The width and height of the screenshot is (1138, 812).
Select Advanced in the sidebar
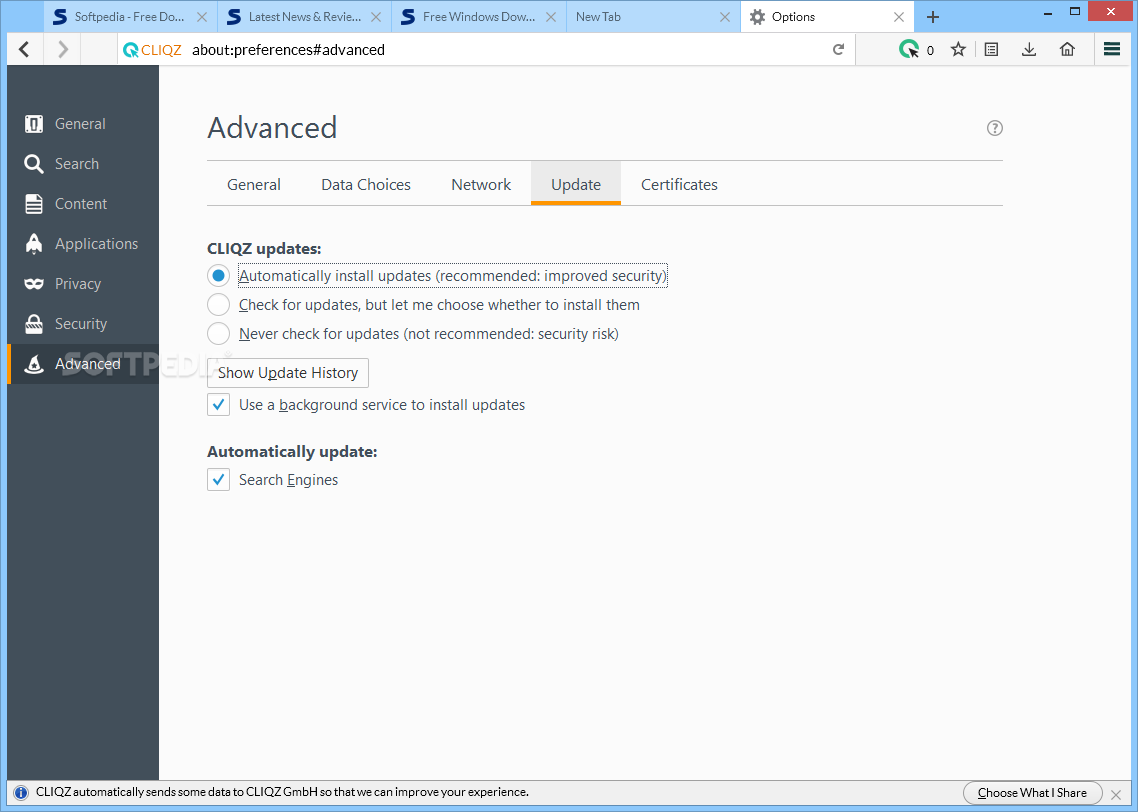point(84,364)
